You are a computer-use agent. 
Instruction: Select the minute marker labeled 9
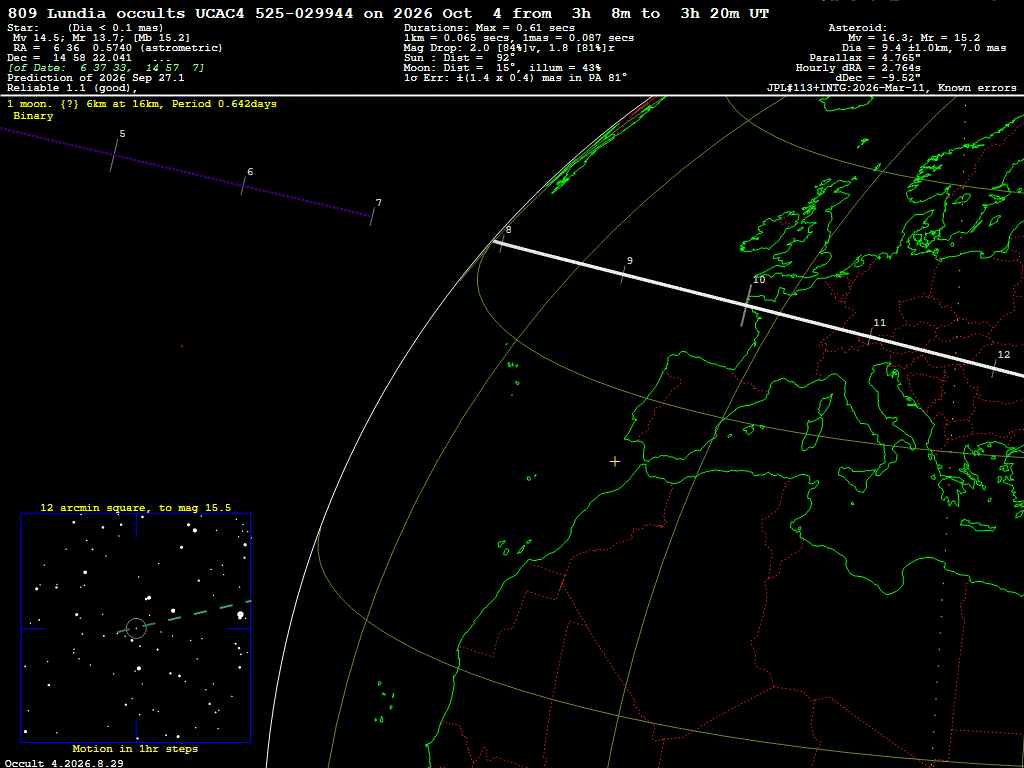tap(623, 274)
